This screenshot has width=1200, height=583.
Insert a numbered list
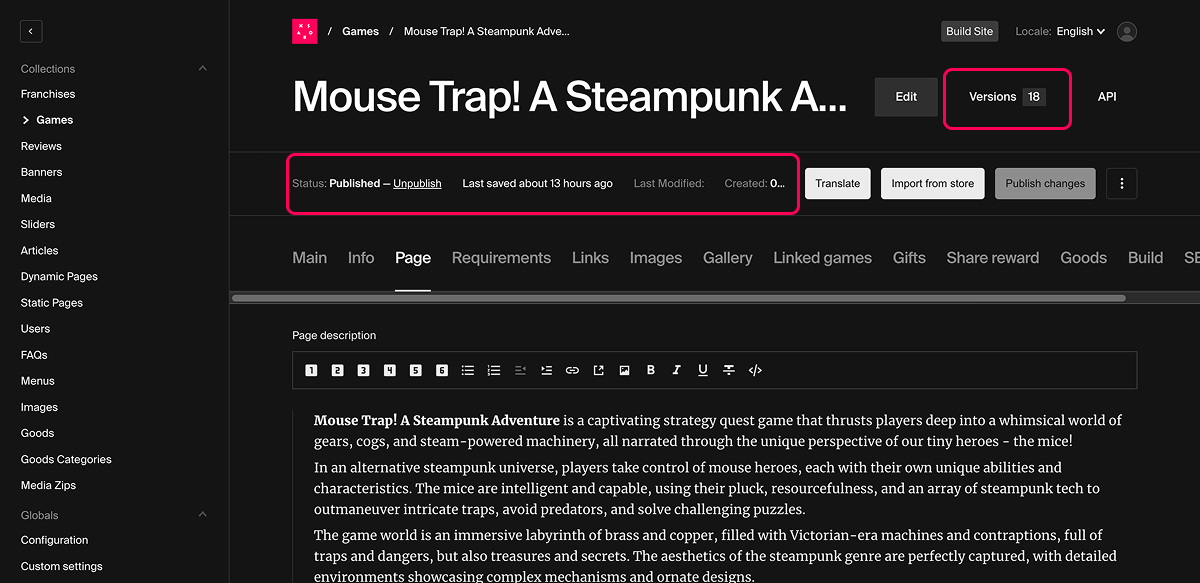pyautogui.click(x=493, y=370)
